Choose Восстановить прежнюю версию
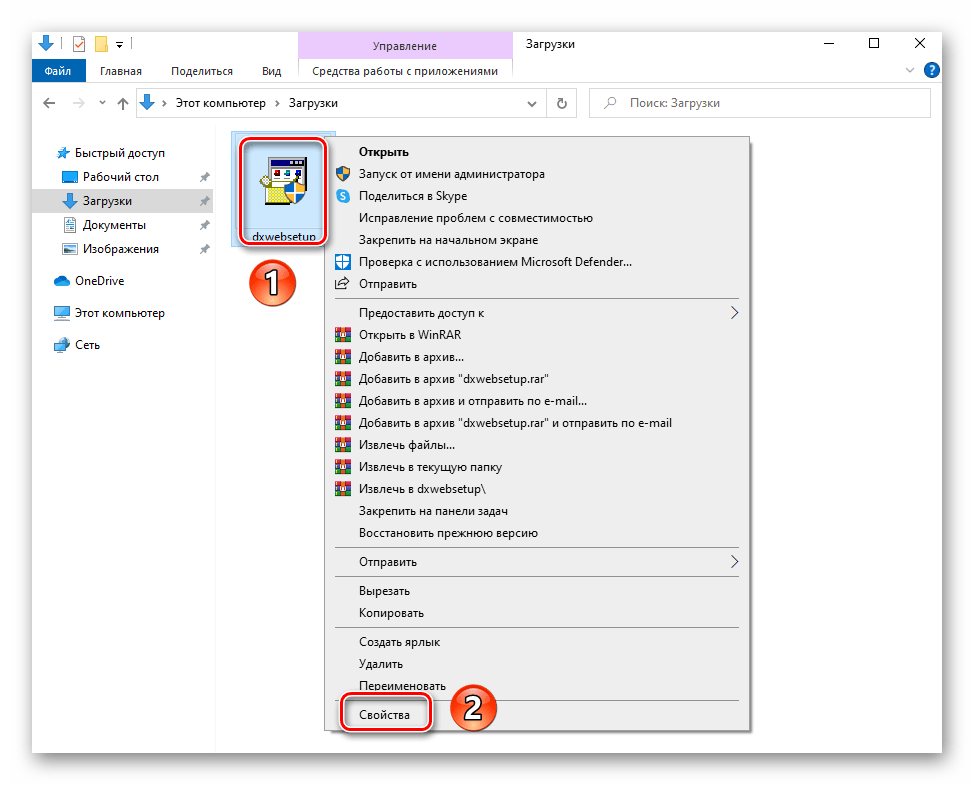This screenshot has height=785, width=974. point(537,533)
